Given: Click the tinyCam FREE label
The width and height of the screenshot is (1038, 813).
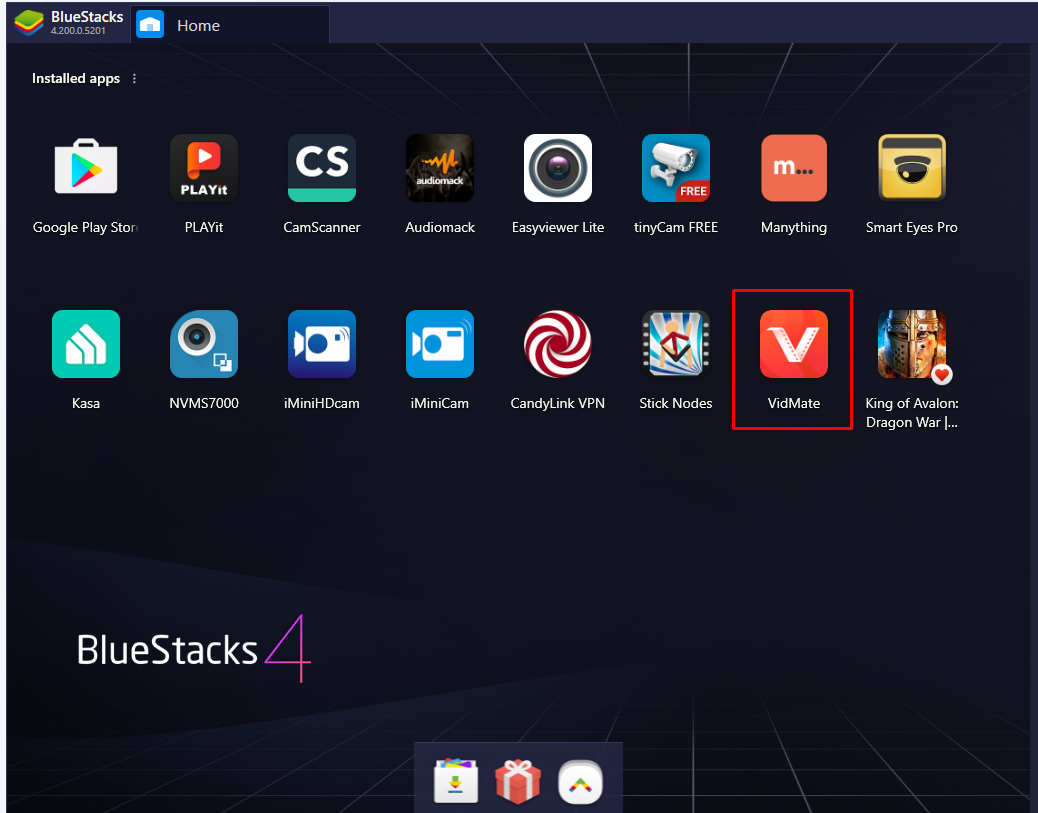Looking at the screenshot, I should click(675, 227).
